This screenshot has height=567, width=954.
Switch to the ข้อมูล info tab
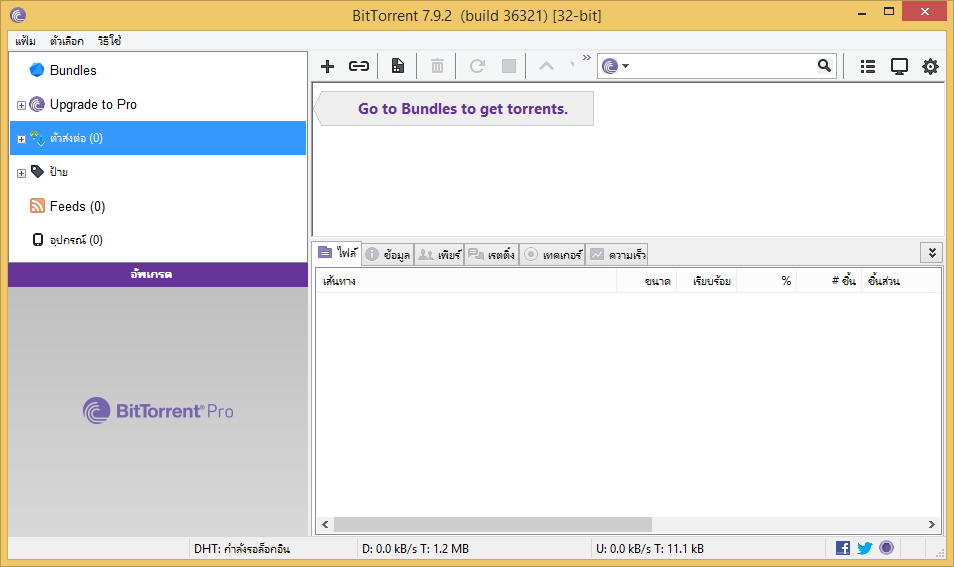point(388,255)
